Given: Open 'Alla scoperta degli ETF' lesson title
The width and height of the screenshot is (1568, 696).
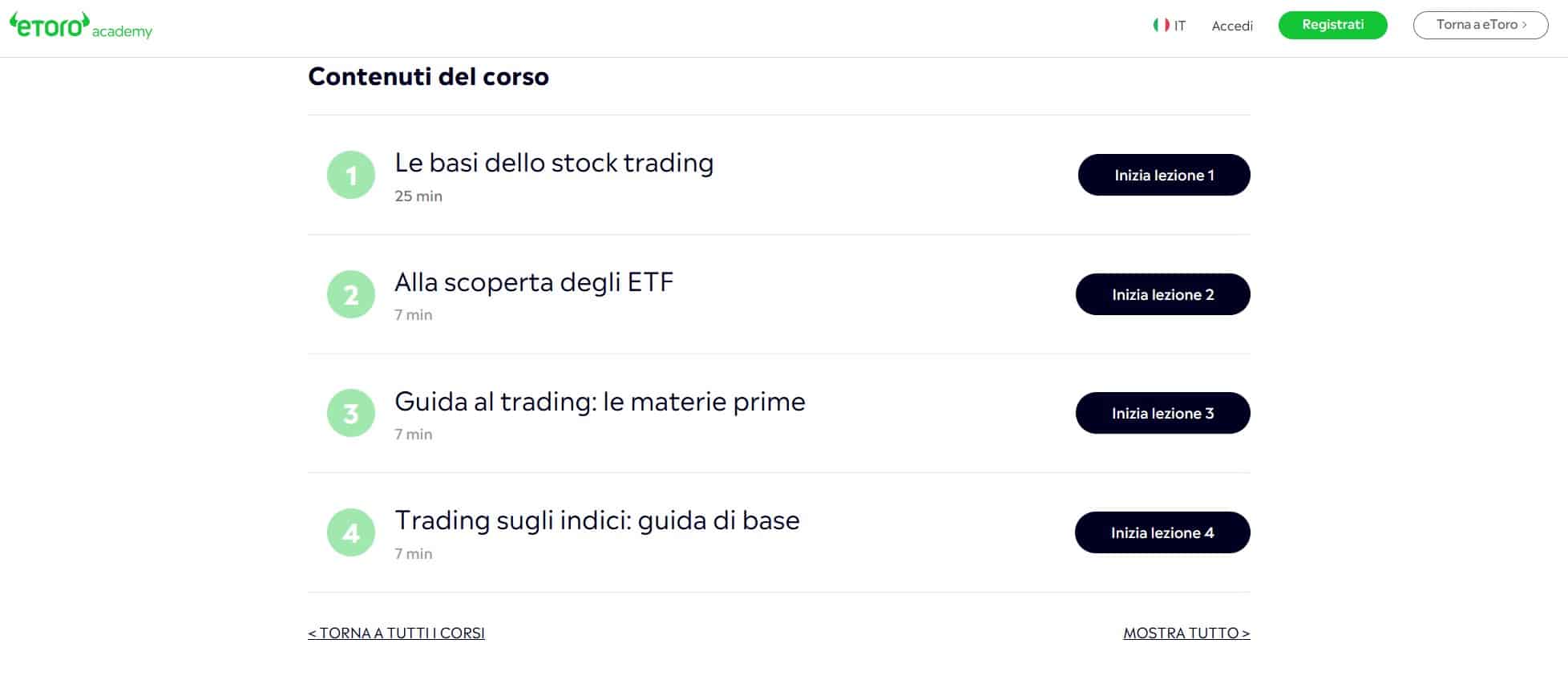Looking at the screenshot, I should [534, 282].
